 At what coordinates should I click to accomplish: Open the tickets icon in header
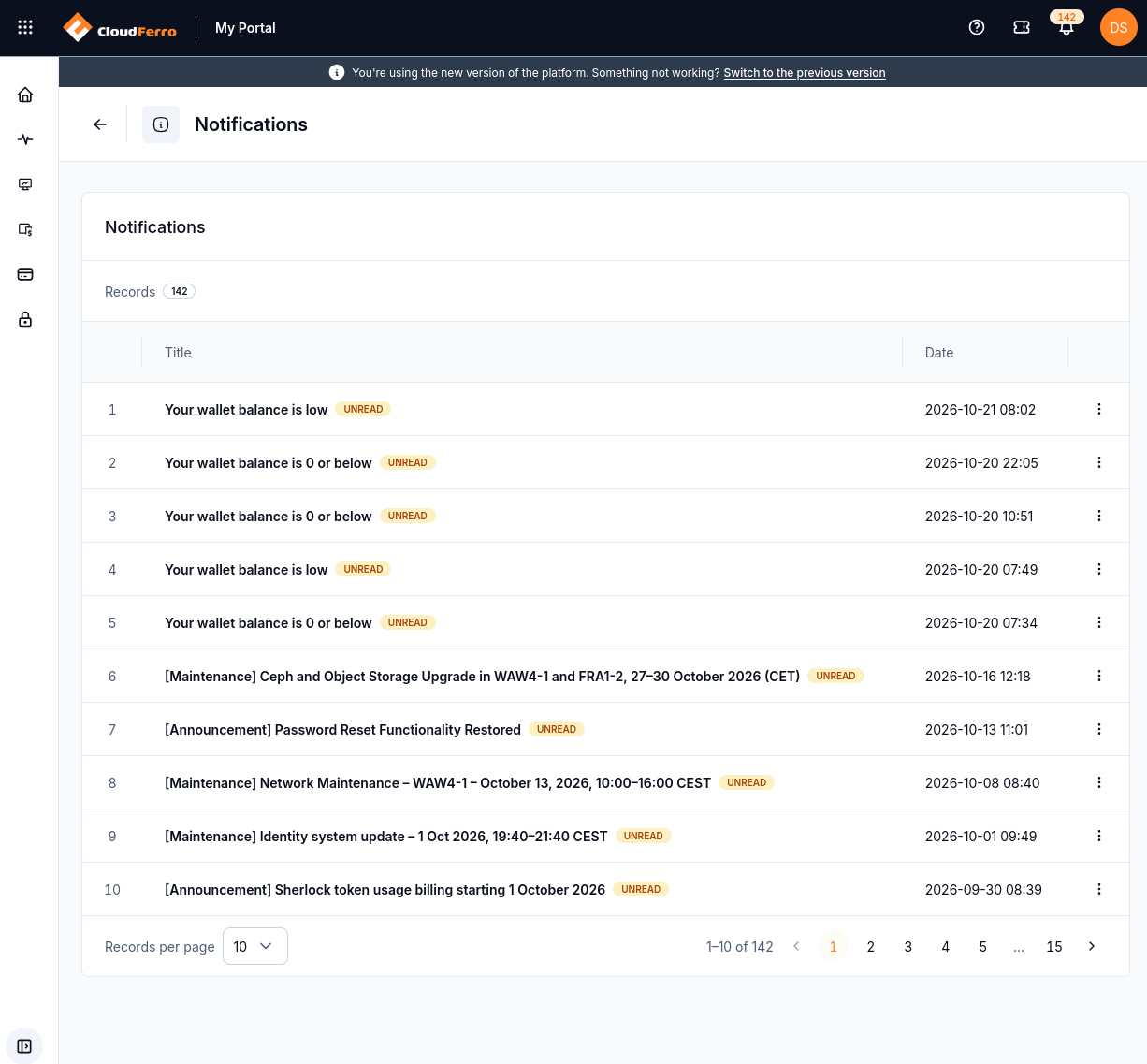pyautogui.click(x=1022, y=28)
